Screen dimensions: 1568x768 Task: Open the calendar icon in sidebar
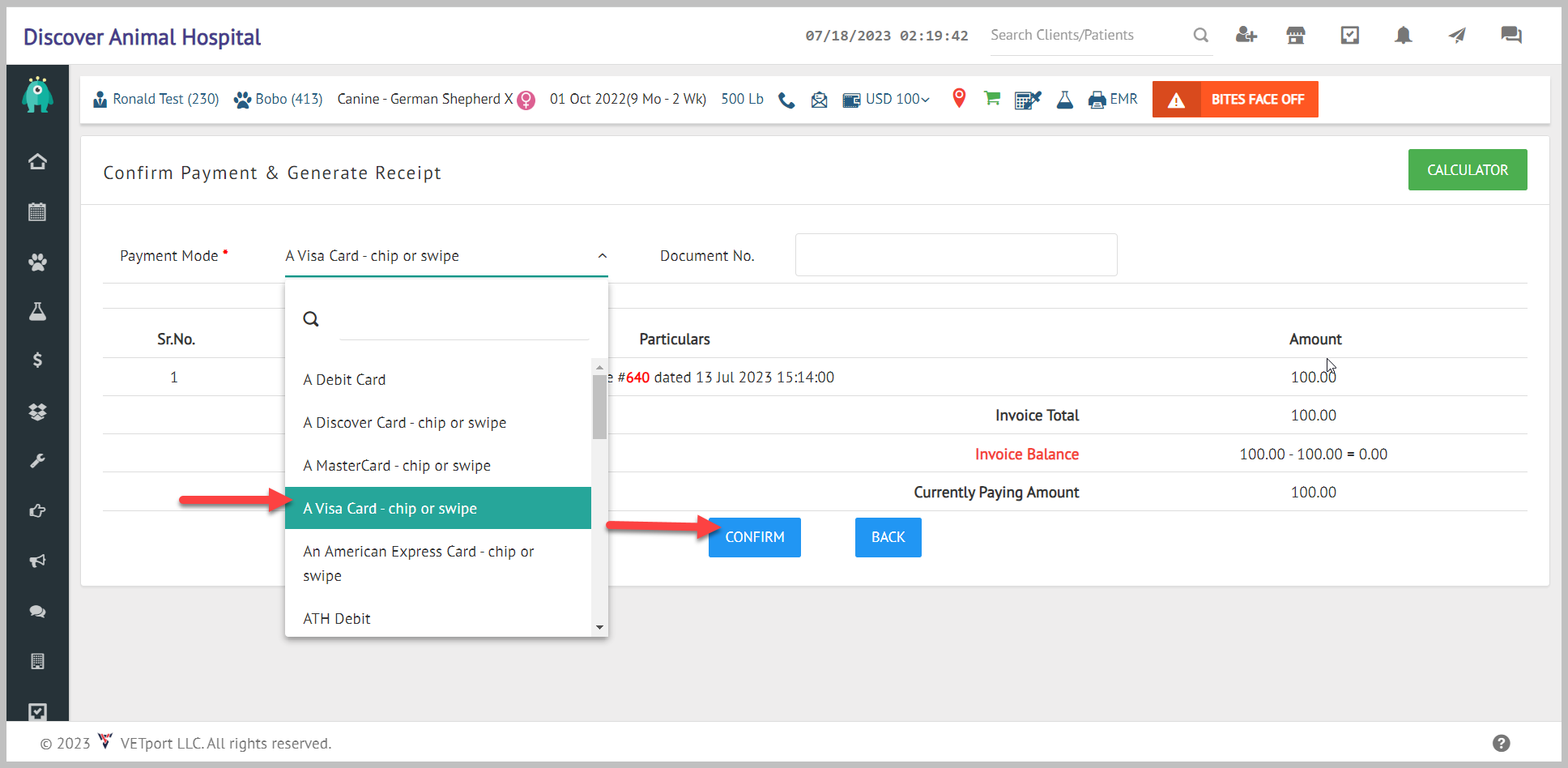click(37, 211)
